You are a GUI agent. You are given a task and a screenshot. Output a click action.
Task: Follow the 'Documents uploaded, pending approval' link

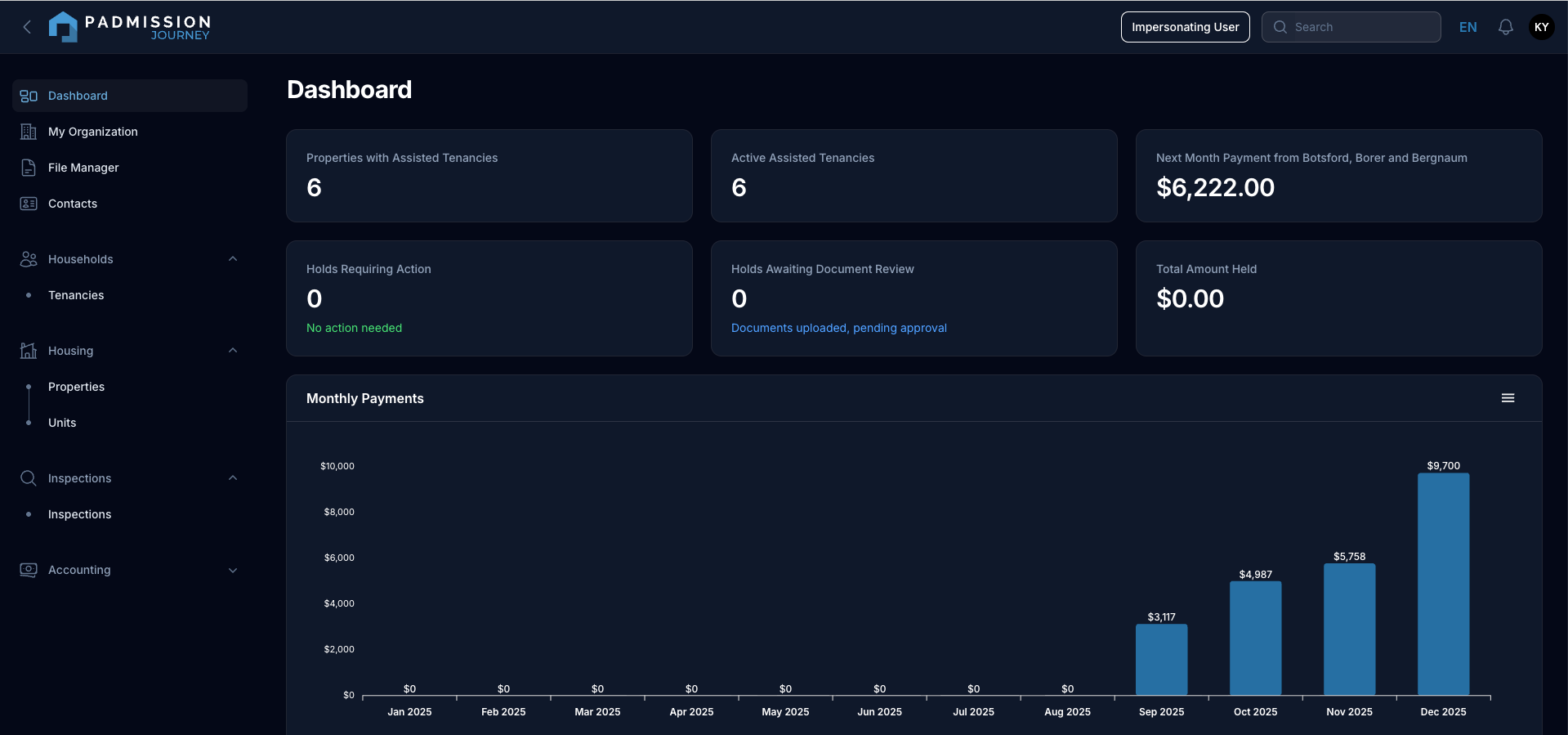click(x=838, y=328)
